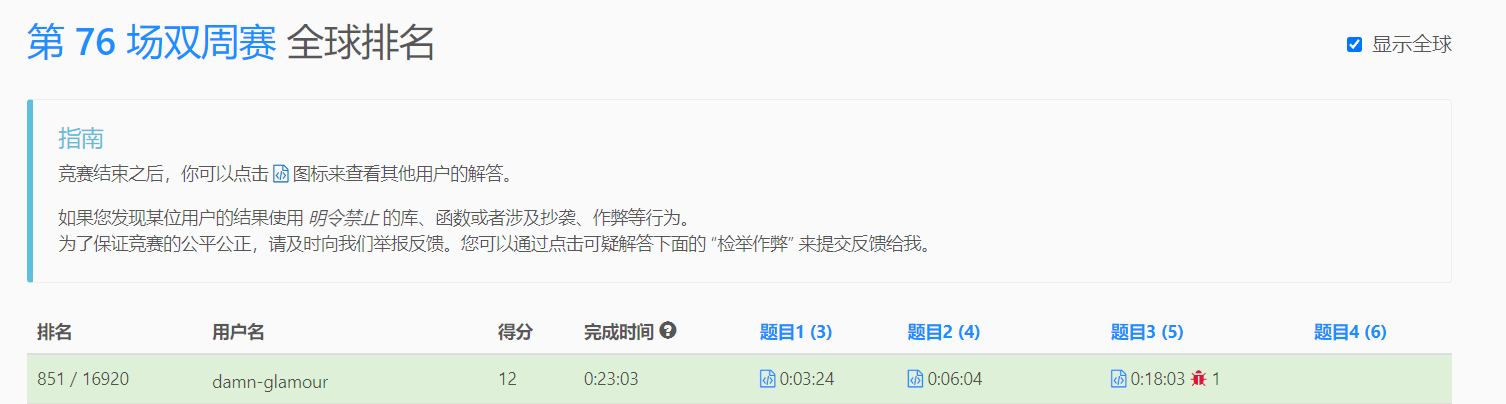View submitted code icon beside 0:06:04
This screenshot has height=404, width=1506.
pos(915,379)
